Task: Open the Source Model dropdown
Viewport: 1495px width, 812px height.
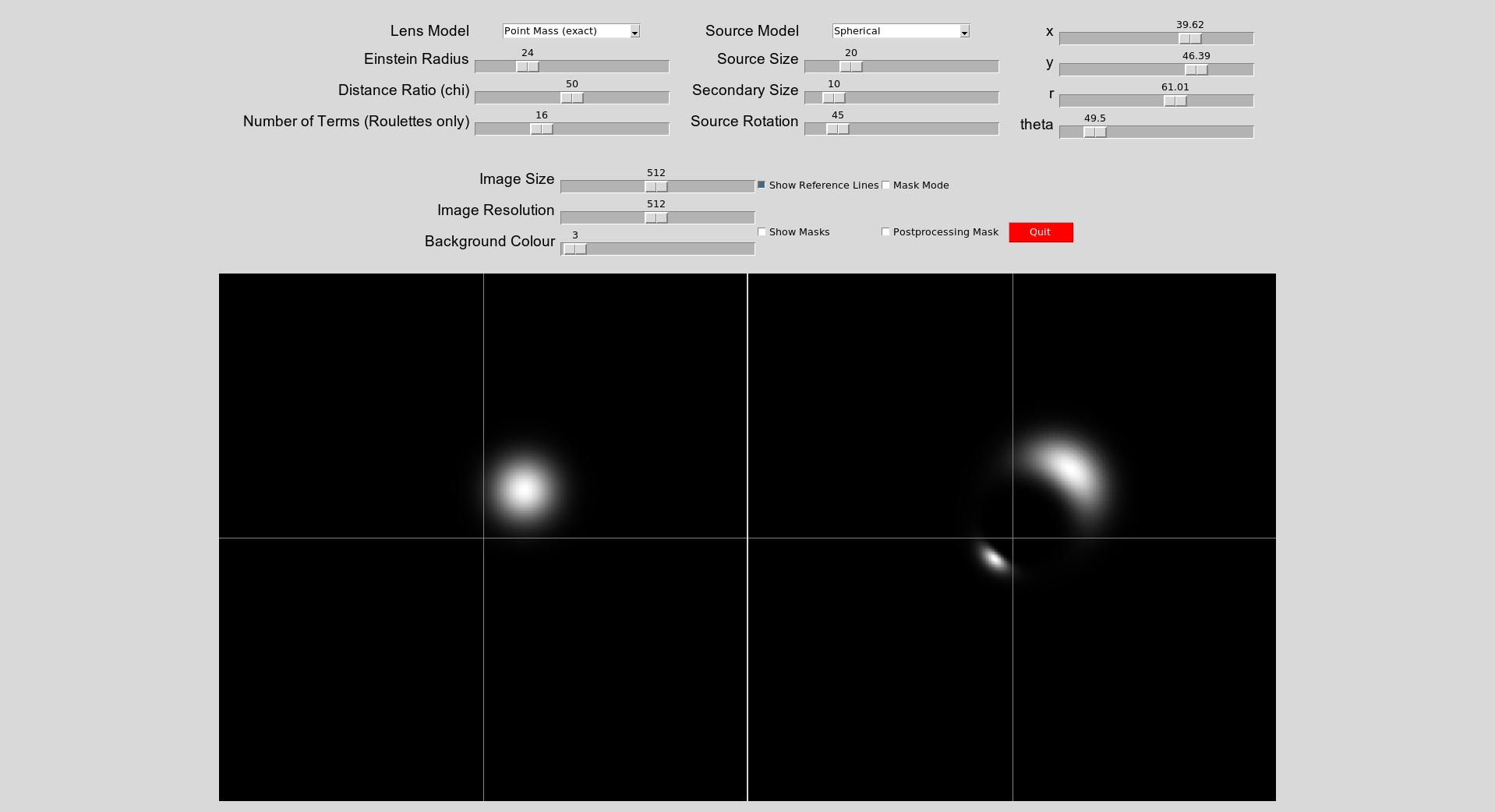Action: click(x=901, y=31)
